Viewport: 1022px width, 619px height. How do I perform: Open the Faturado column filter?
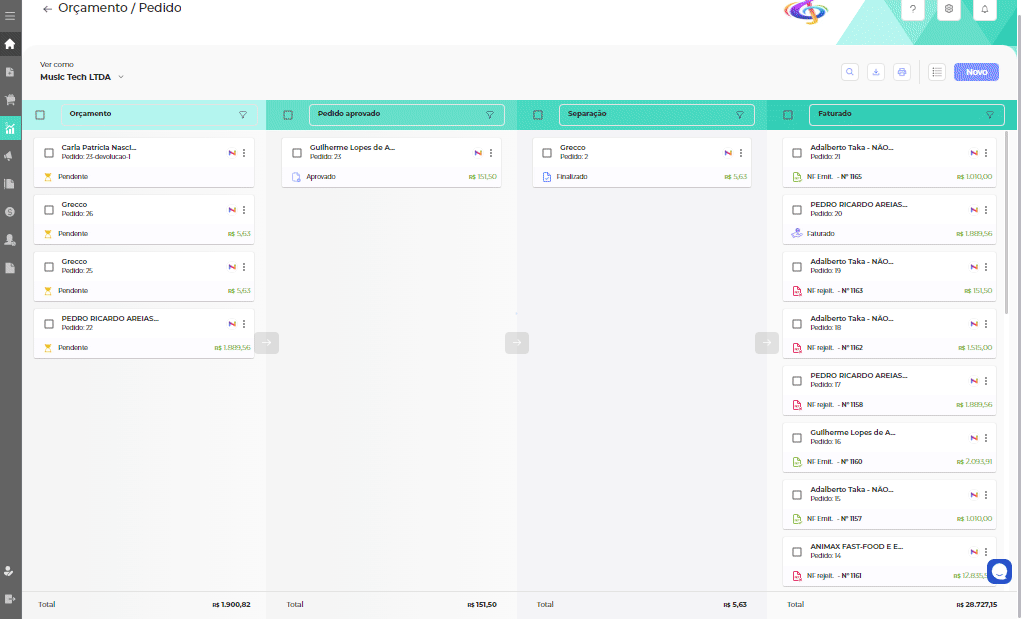pos(990,115)
